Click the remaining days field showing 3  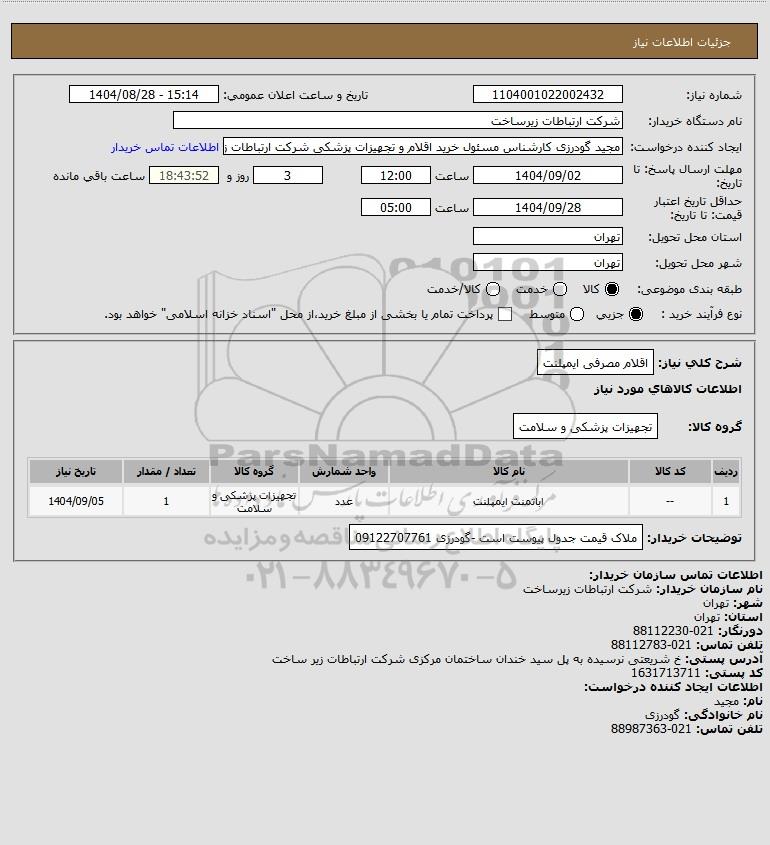[x=288, y=176]
